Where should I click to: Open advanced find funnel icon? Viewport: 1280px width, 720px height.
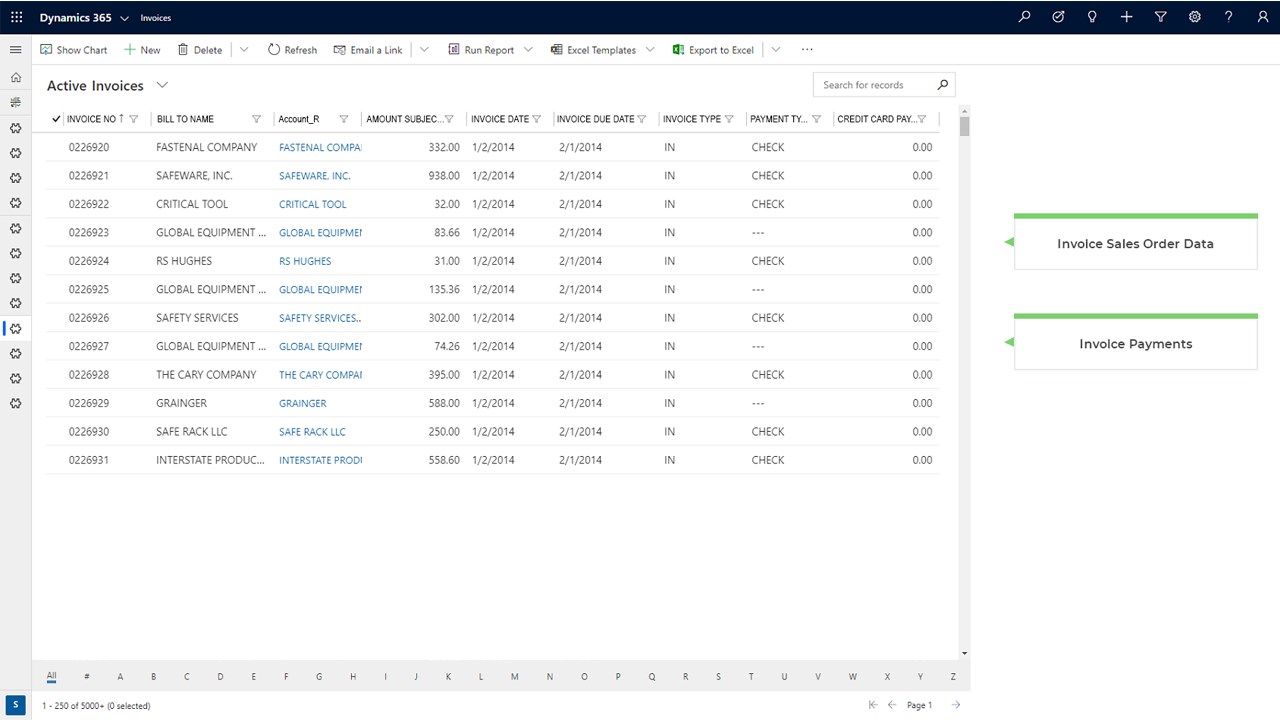click(x=1160, y=17)
